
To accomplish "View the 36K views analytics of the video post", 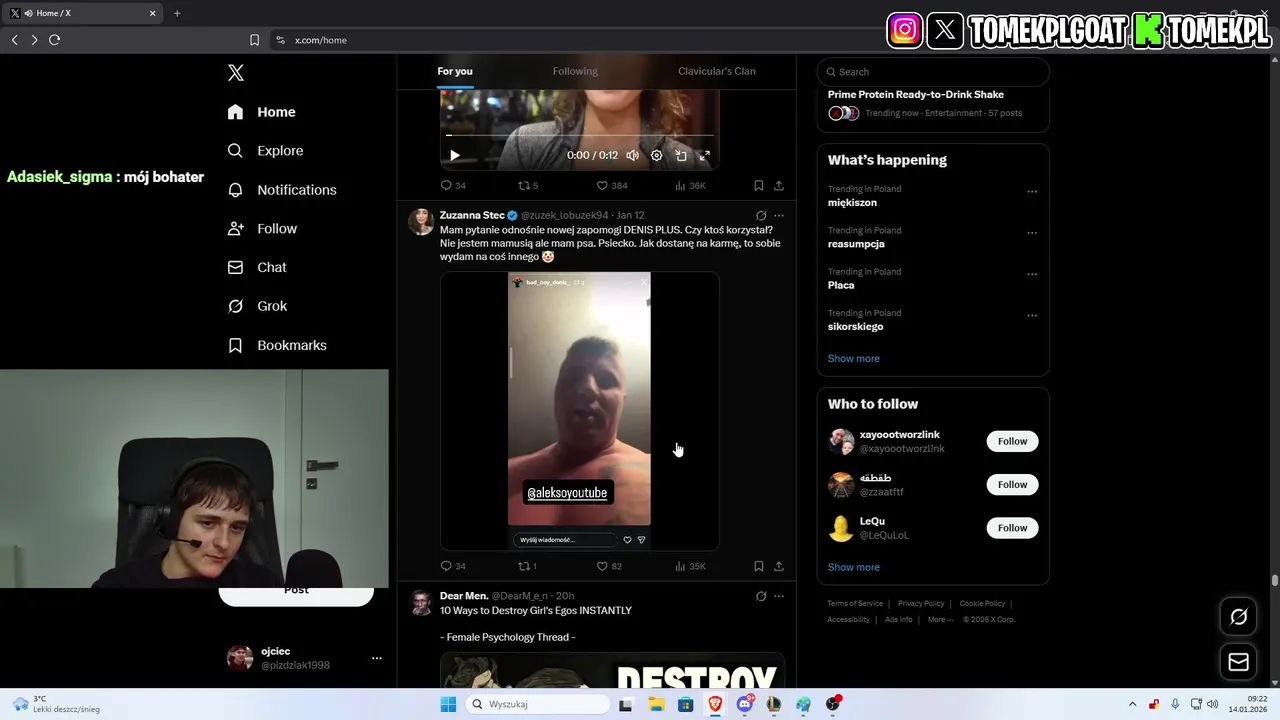I will pyautogui.click(x=690, y=185).
